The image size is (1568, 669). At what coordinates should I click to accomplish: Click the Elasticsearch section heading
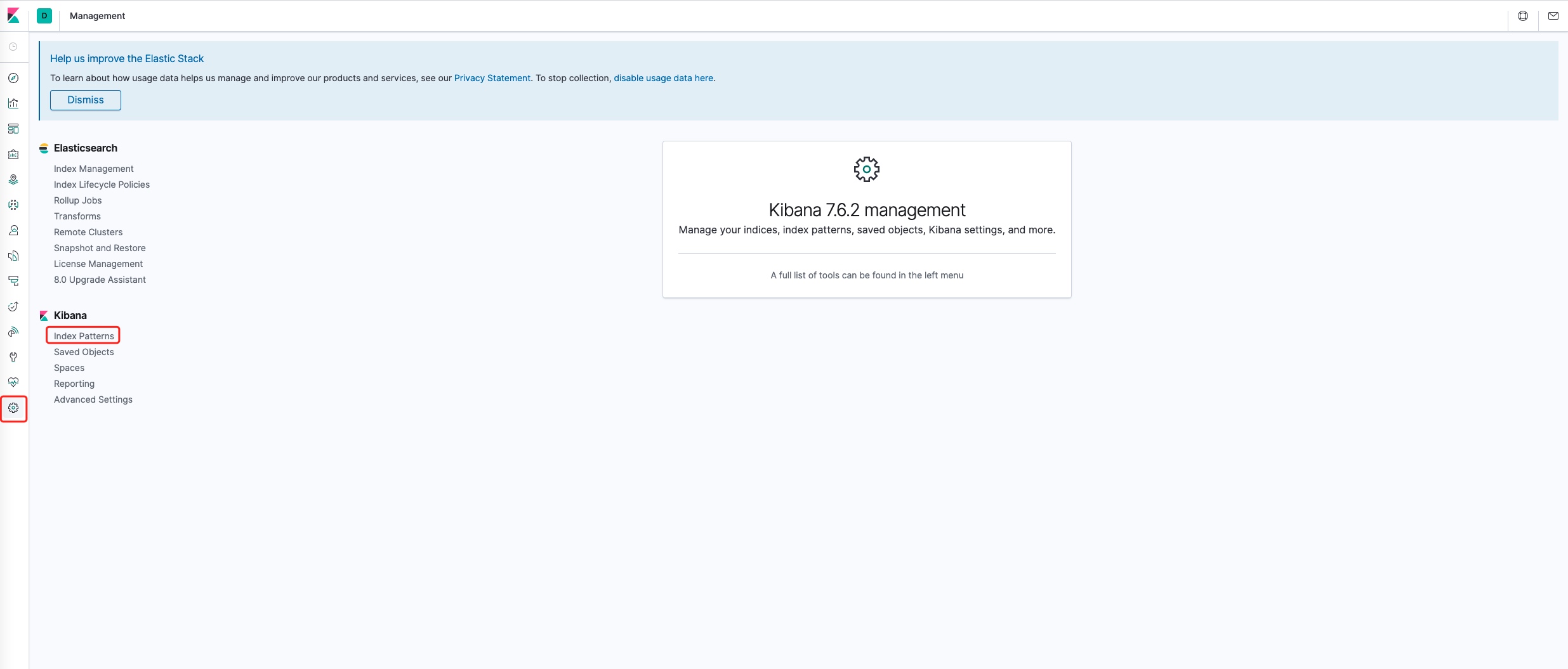[x=86, y=148]
